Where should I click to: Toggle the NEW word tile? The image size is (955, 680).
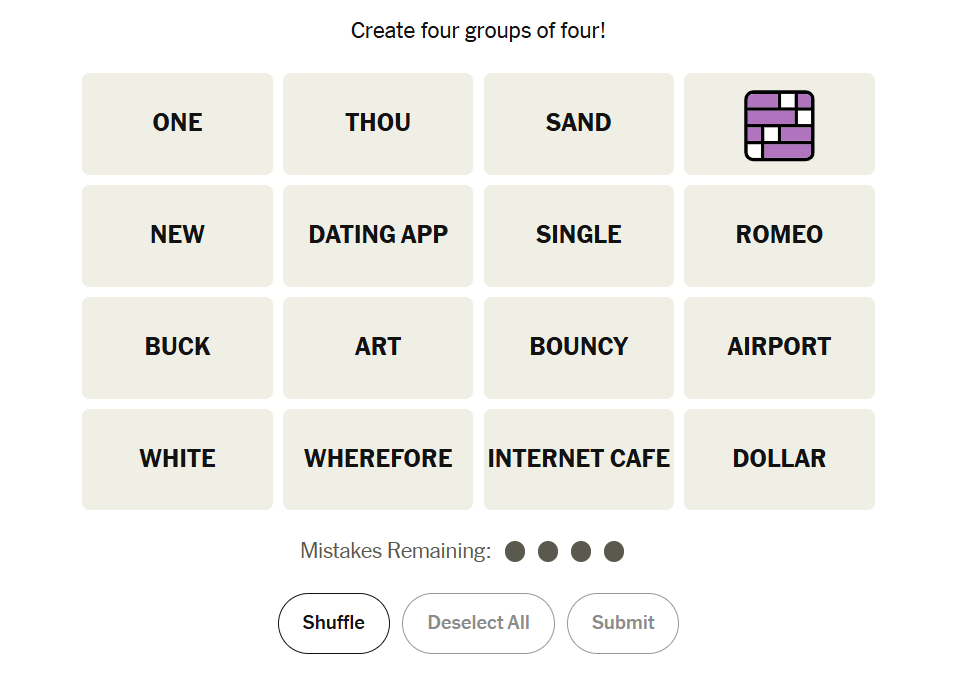point(177,236)
